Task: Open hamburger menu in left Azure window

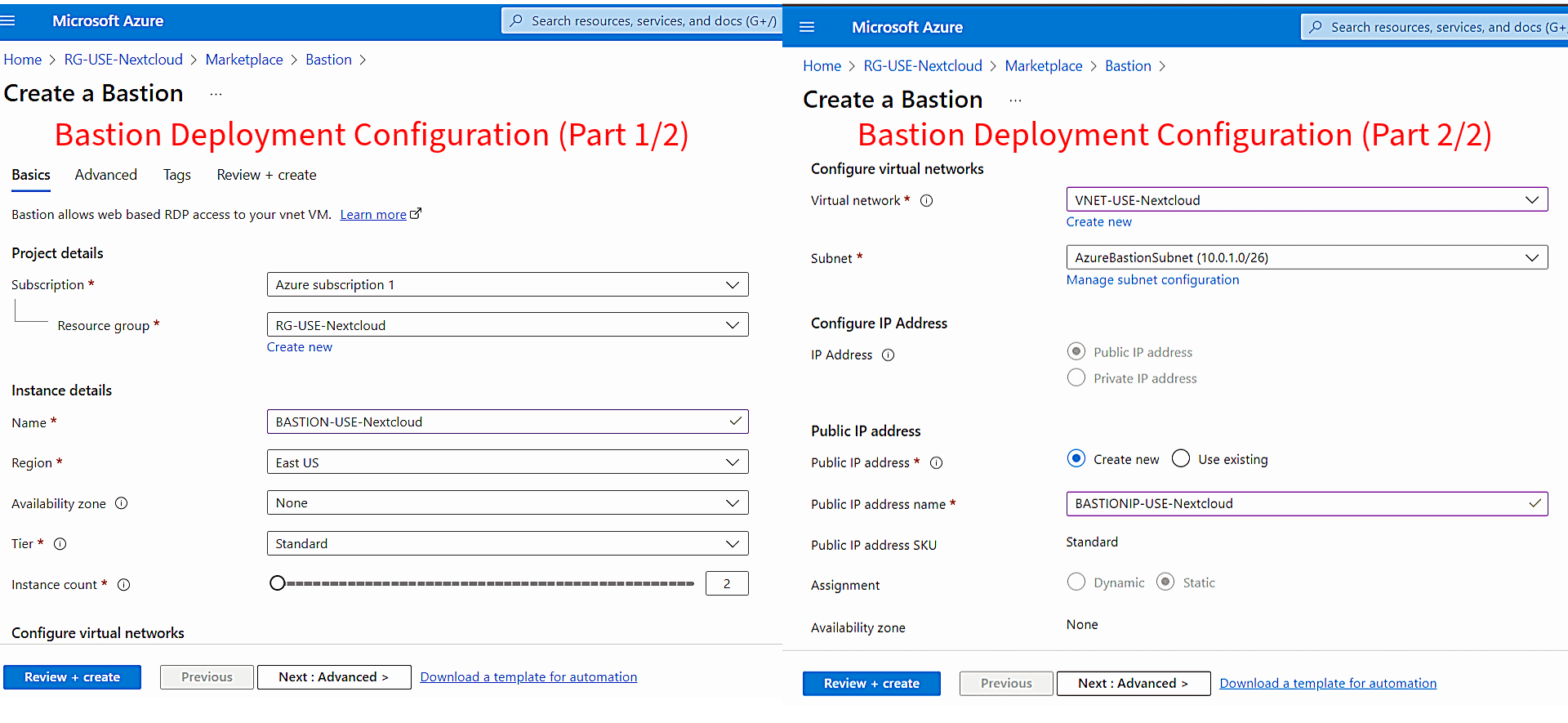Action: click(8, 21)
